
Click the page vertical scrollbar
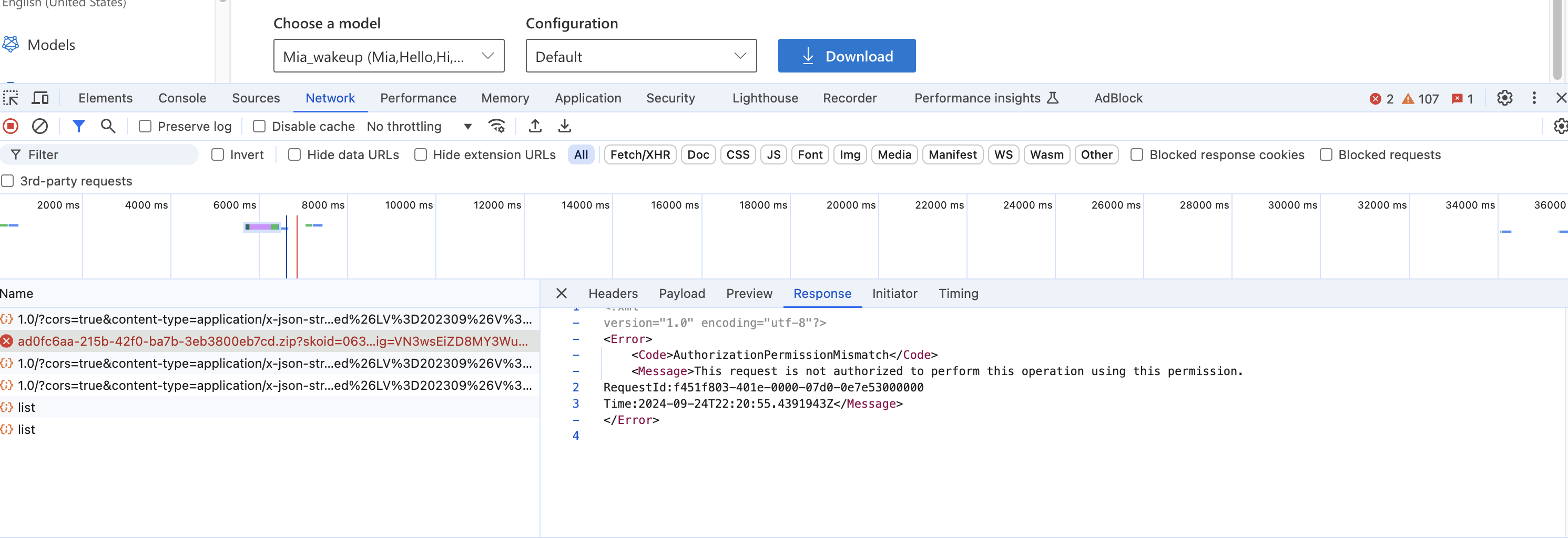1557,39
